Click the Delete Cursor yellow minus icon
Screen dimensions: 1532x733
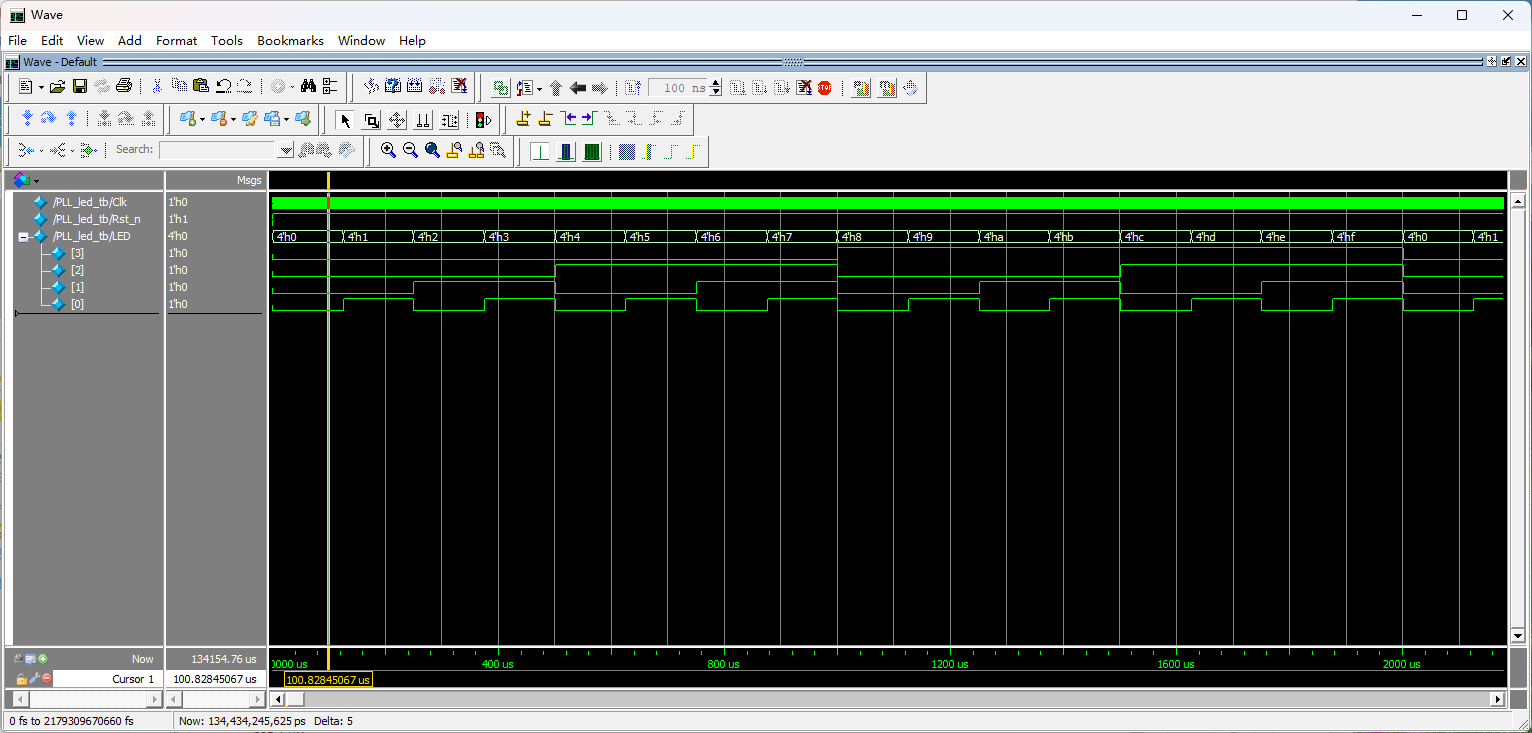coord(545,119)
